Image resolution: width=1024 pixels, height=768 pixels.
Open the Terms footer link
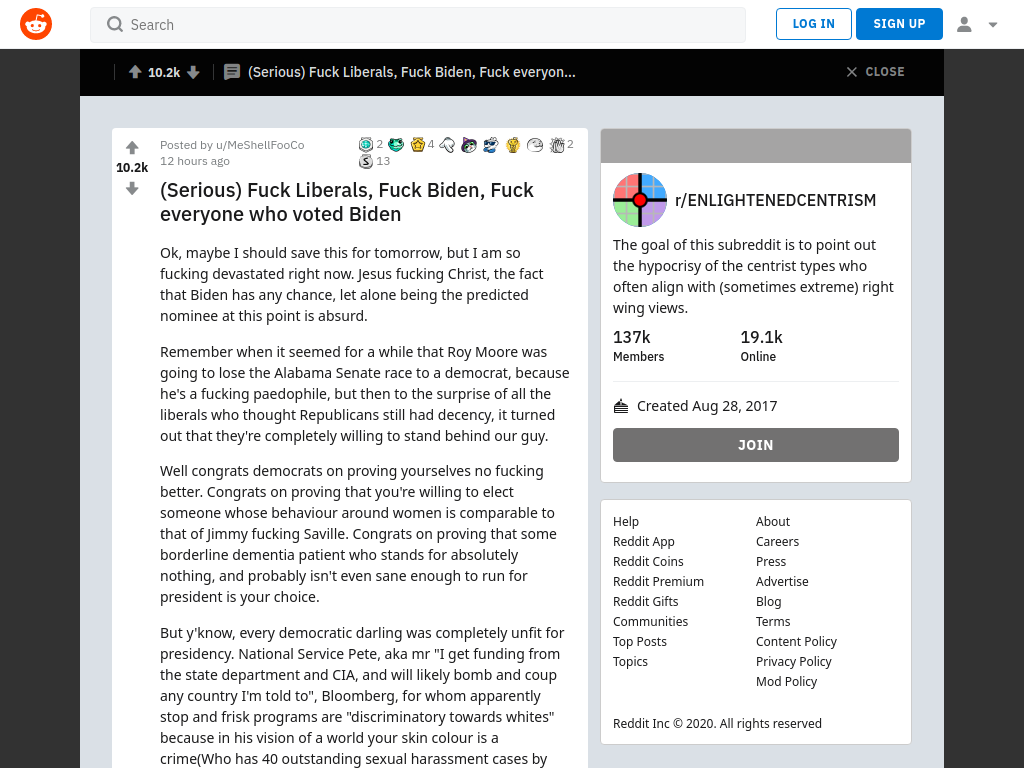pyautogui.click(x=773, y=622)
